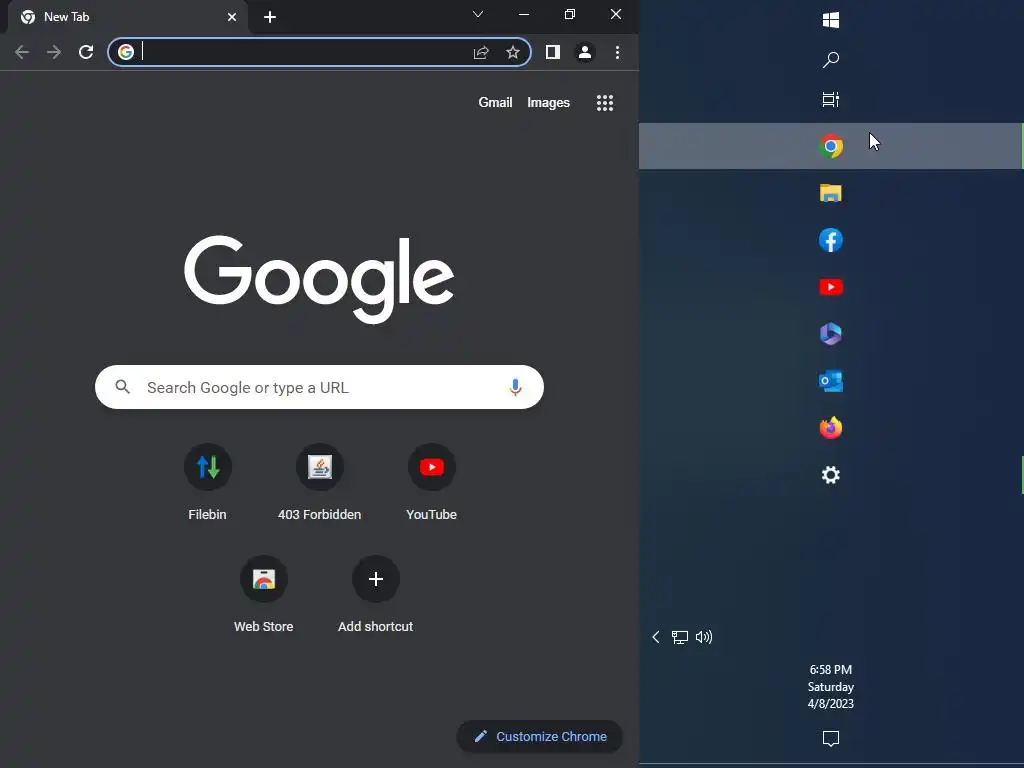Click the Customize Chrome button
This screenshot has width=1024, height=768.
coord(539,737)
